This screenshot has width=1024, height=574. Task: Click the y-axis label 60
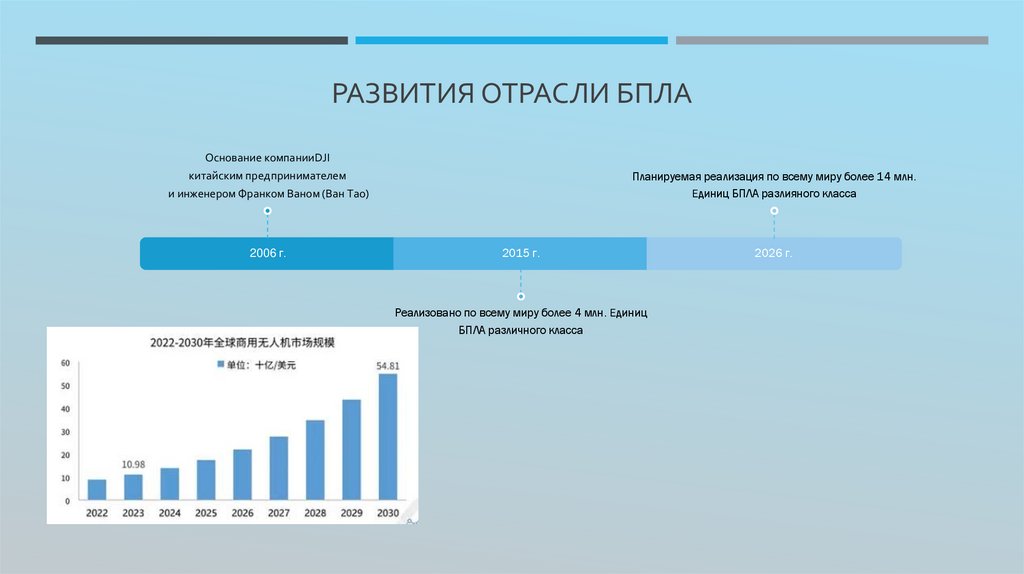65,363
